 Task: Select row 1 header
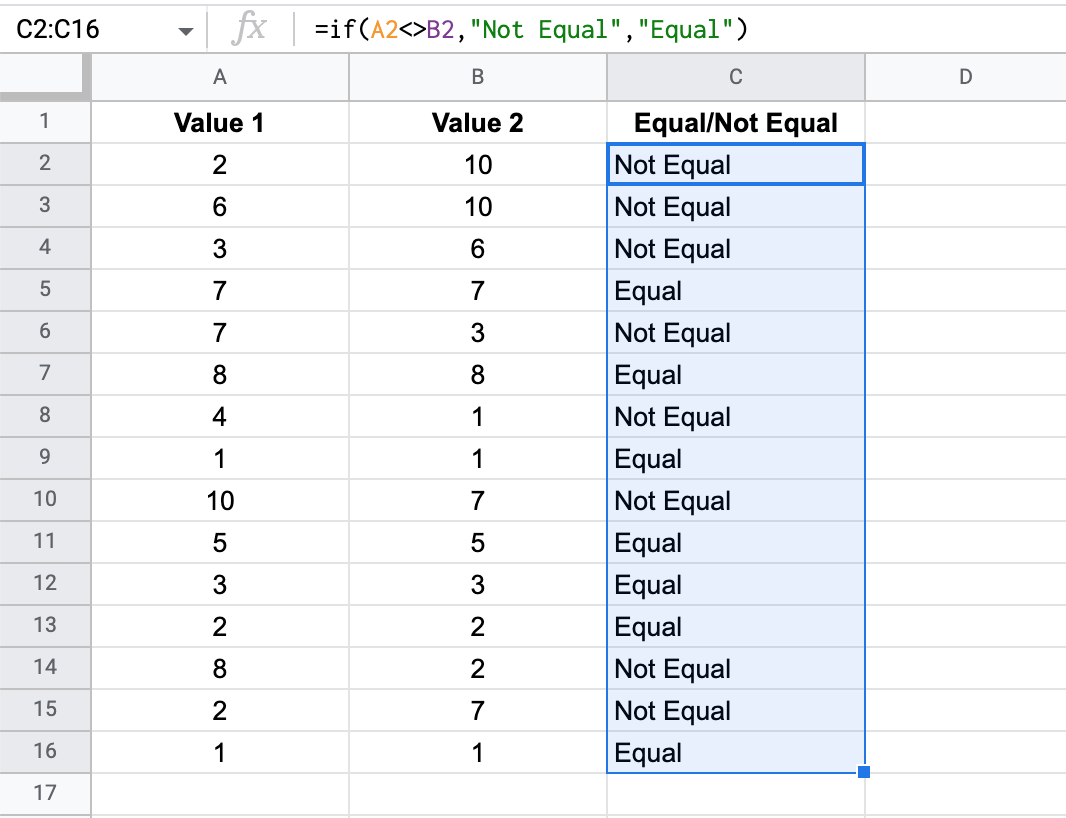pyautogui.click(x=45, y=122)
